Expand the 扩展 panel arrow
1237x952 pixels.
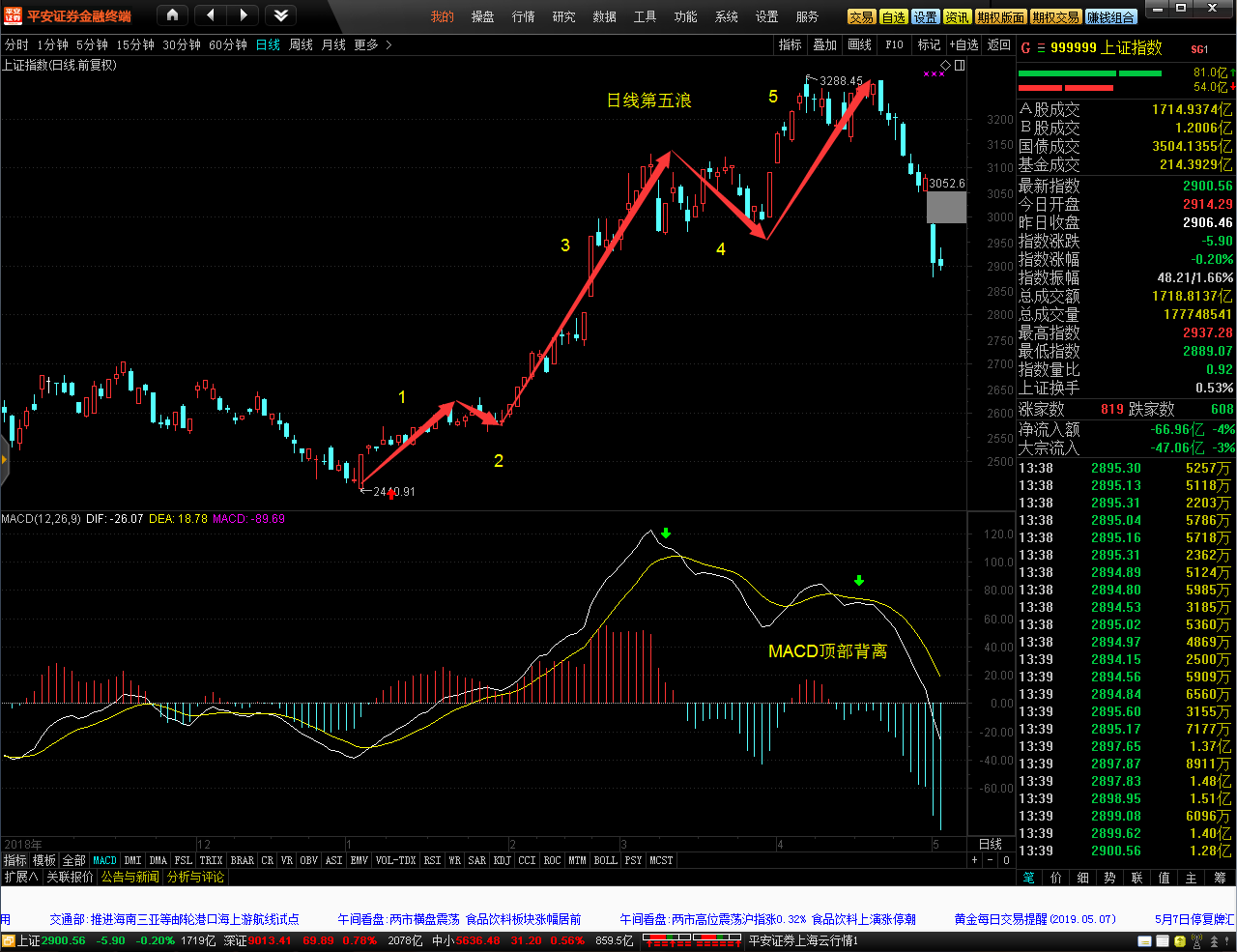click(x=20, y=877)
